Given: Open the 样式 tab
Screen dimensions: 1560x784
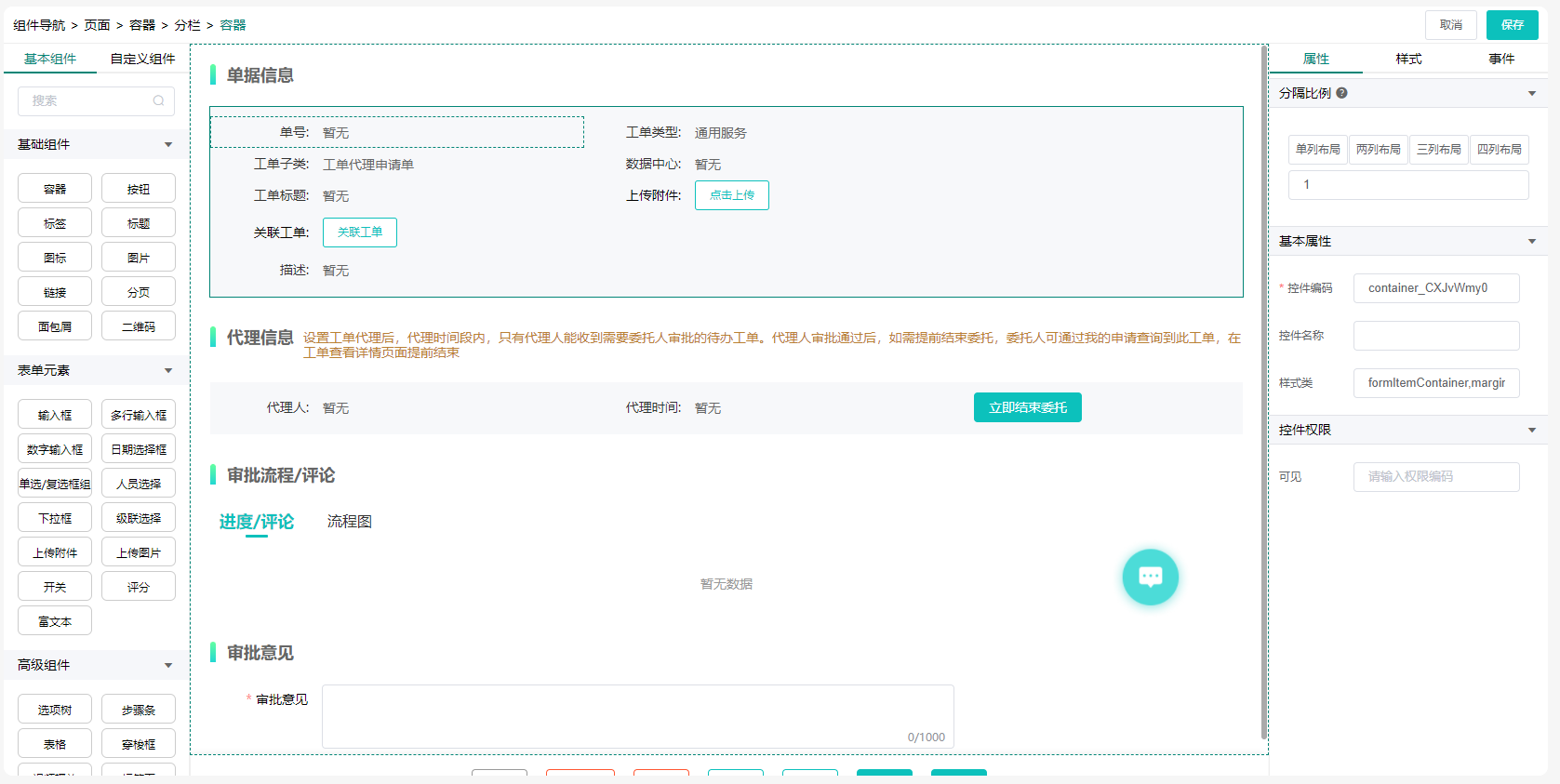Looking at the screenshot, I should point(1408,59).
